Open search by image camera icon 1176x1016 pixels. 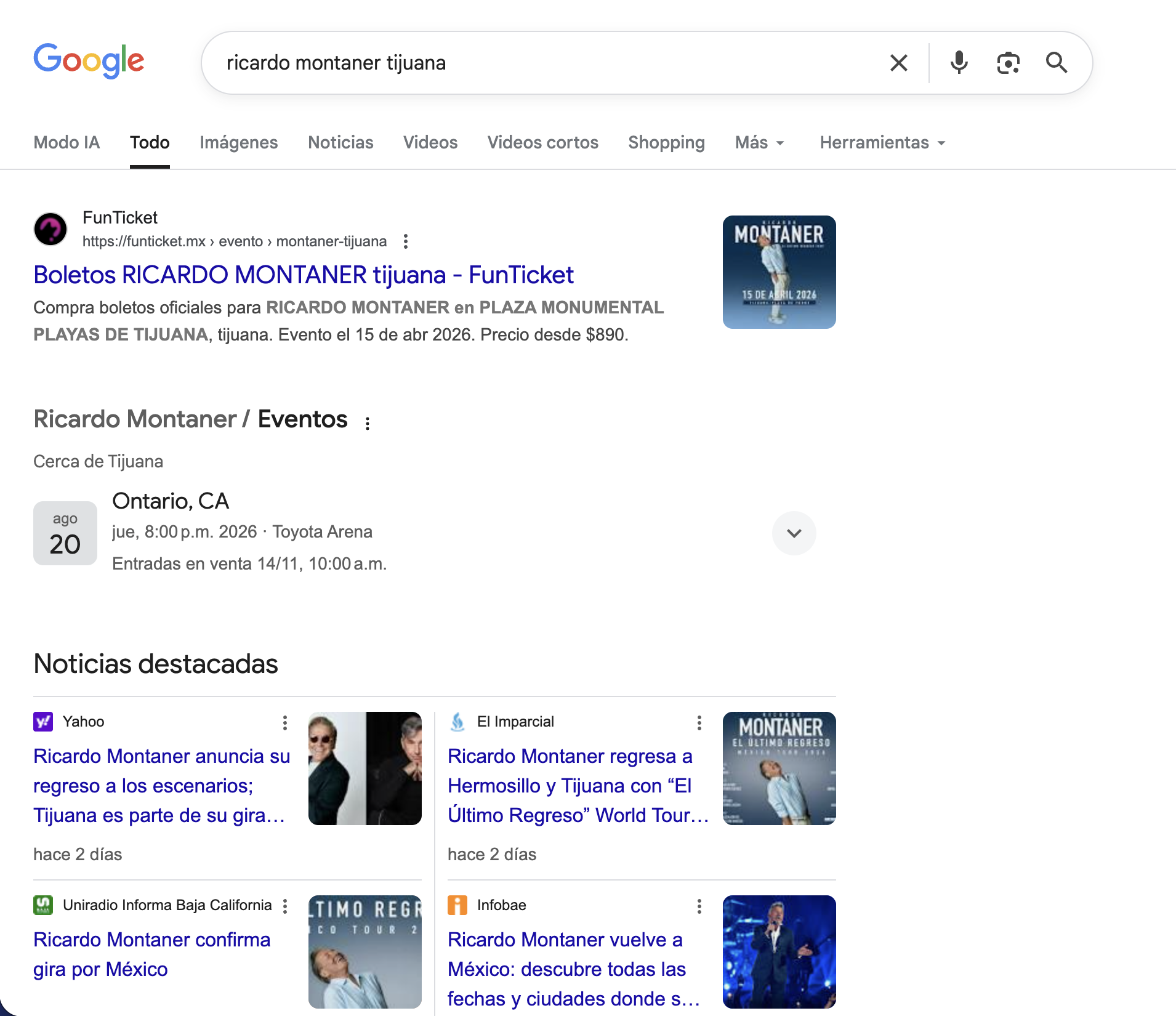click(x=1008, y=63)
